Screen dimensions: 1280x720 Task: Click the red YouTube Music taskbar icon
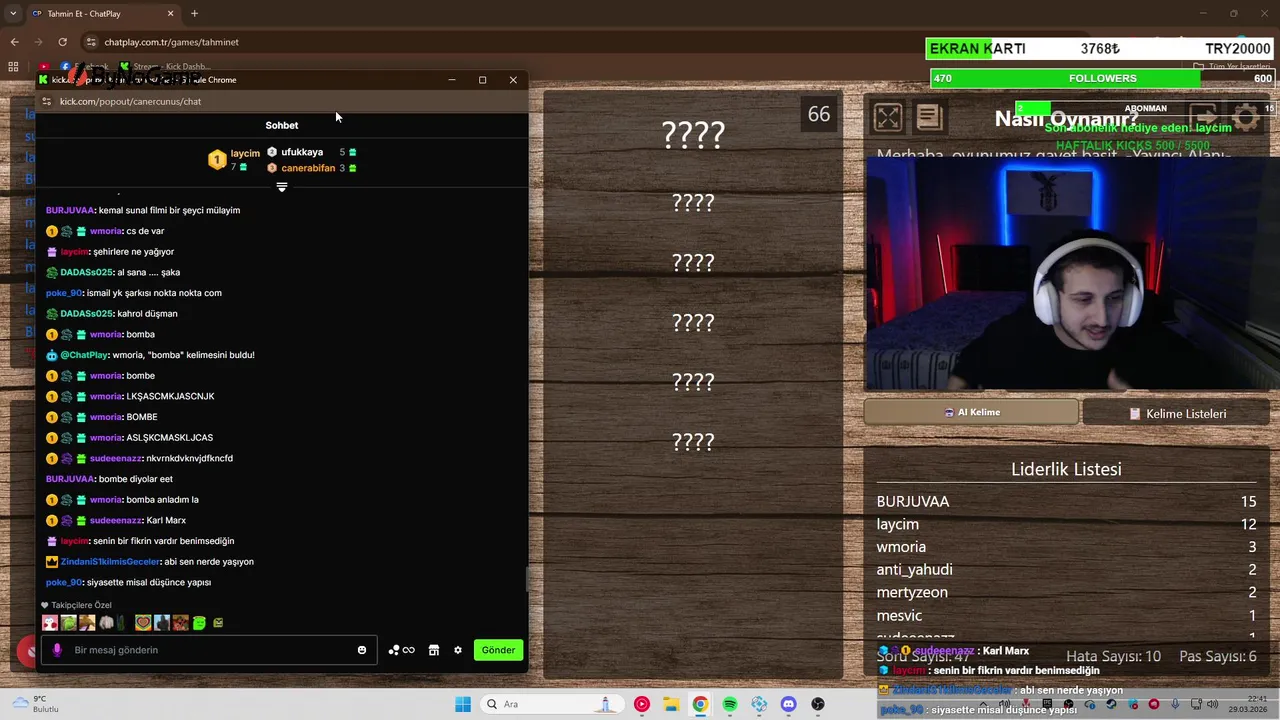641,704
